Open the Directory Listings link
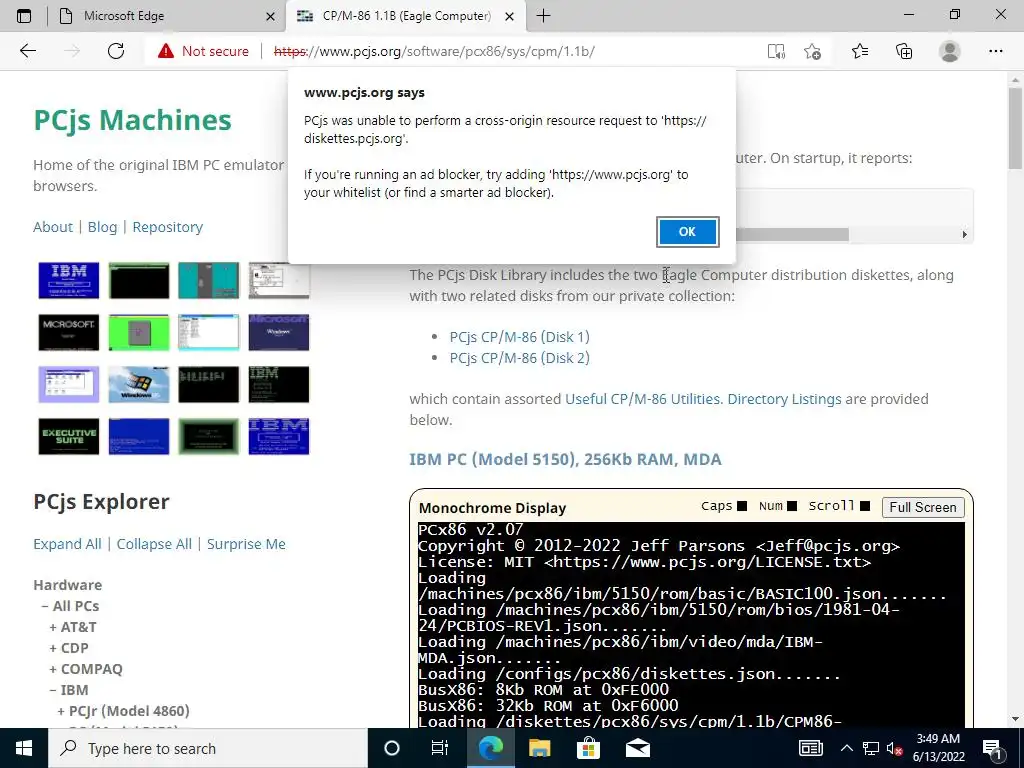Viewport: 1024px width, 768px height. pos(784,399)
